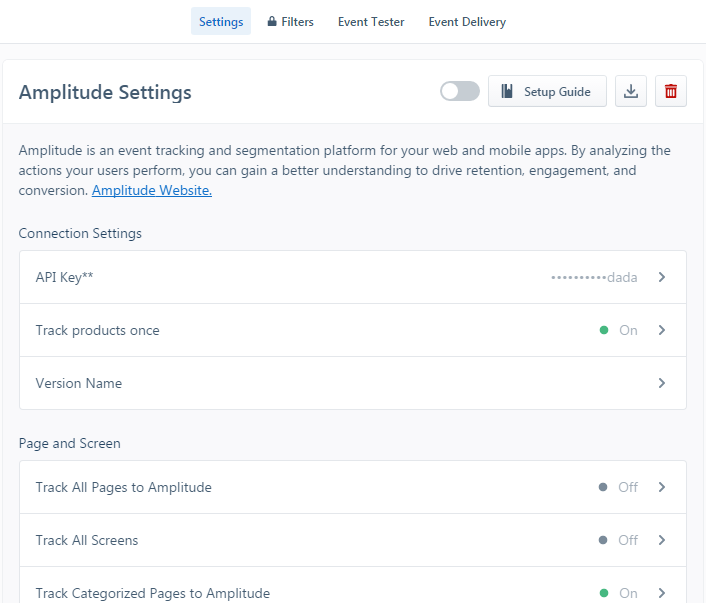Viewport: 706px width, 603px height.
Task: Open the Event Delivery tab
Action: click(467, 22)
